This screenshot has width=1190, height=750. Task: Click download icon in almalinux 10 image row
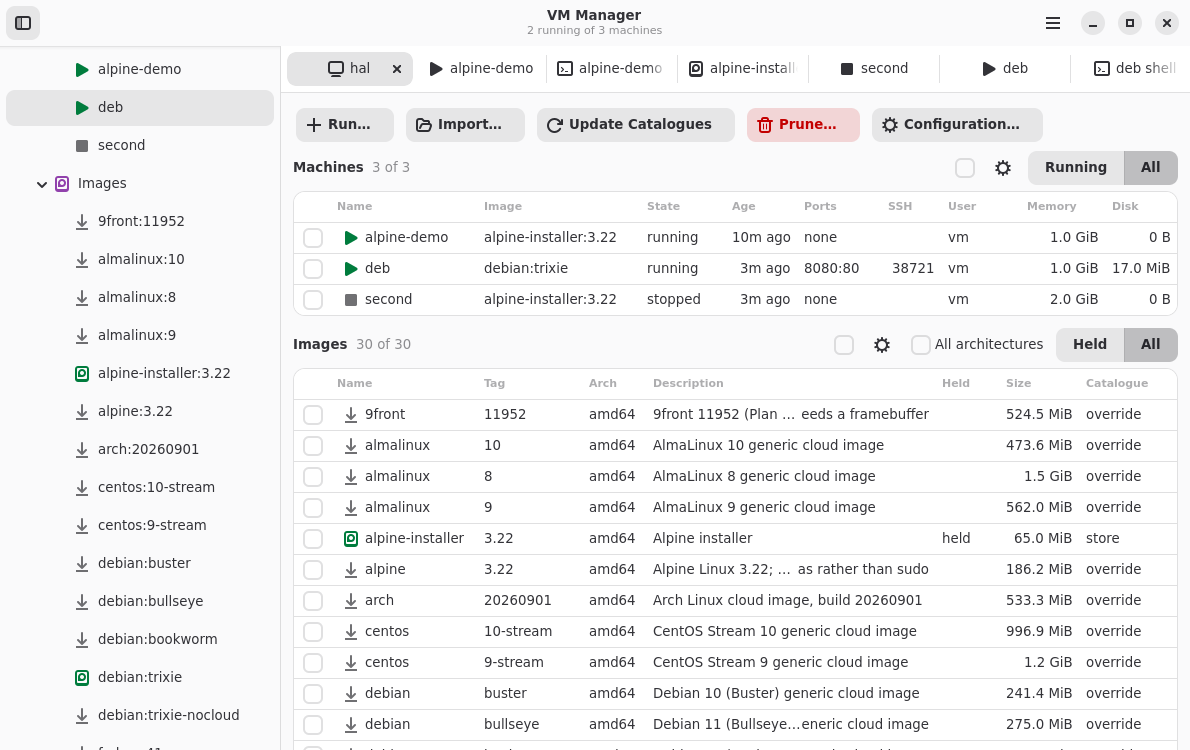coord(351,446)
